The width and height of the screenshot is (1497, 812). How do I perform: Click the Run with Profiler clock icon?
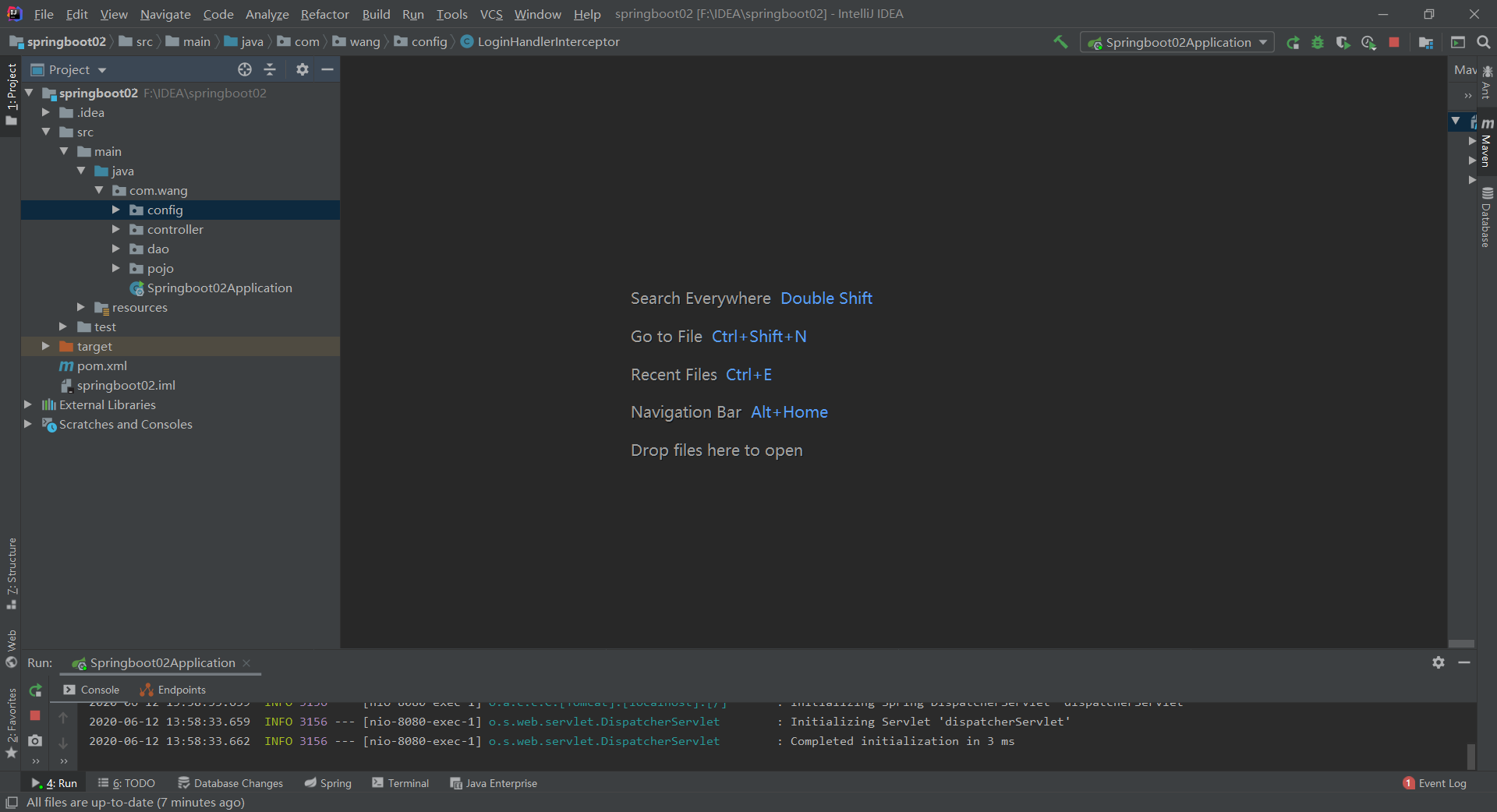(1368, 43)
